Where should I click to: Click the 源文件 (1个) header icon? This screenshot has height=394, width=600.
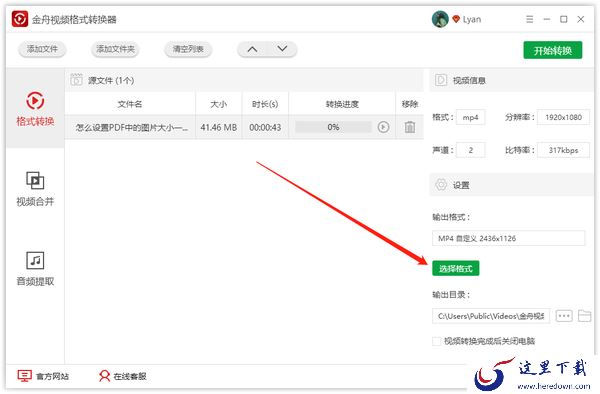pos(77,80)
